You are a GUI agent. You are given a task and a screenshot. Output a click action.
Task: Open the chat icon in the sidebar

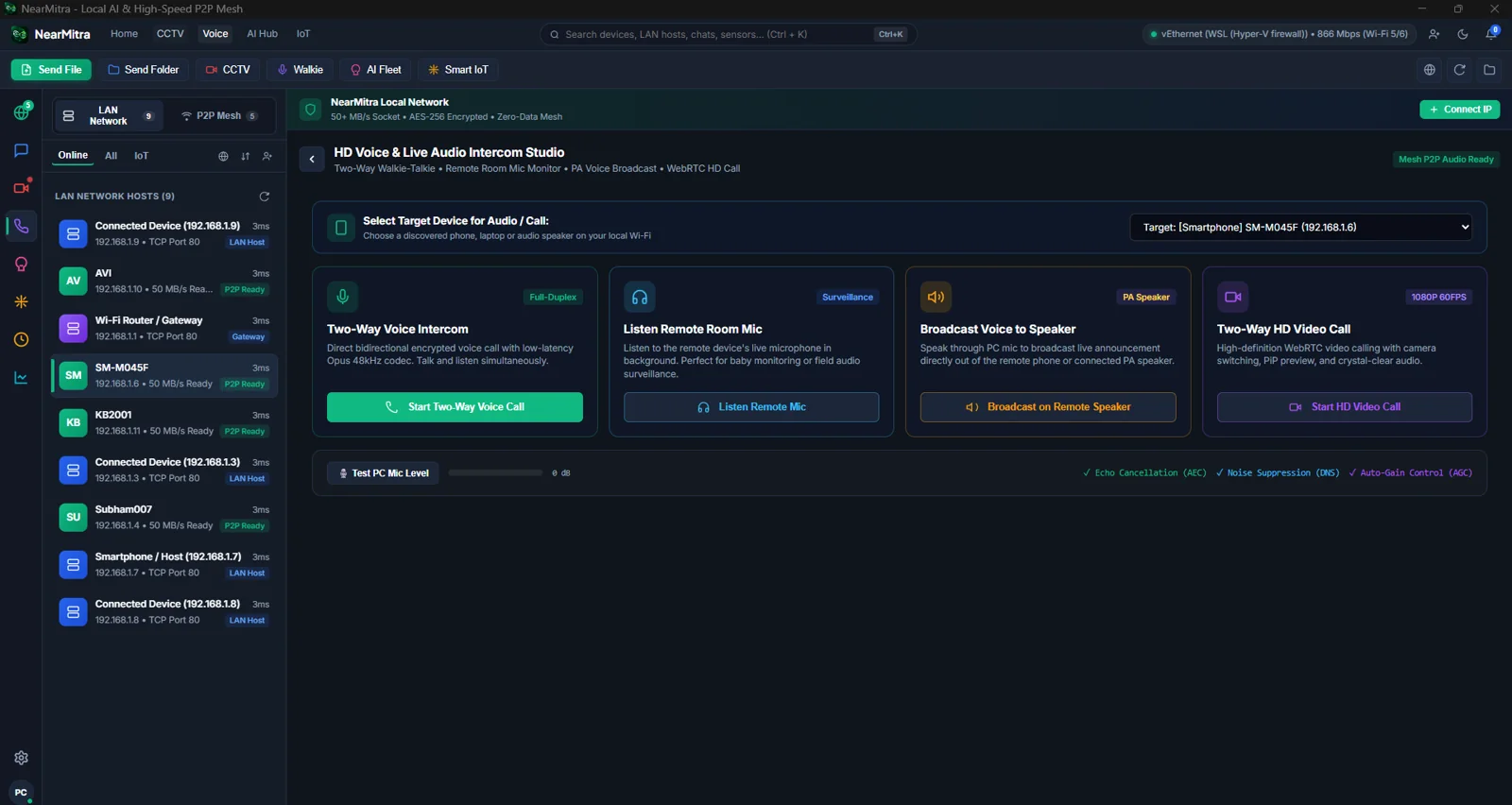pyautogui.click(x=21, y=150)
